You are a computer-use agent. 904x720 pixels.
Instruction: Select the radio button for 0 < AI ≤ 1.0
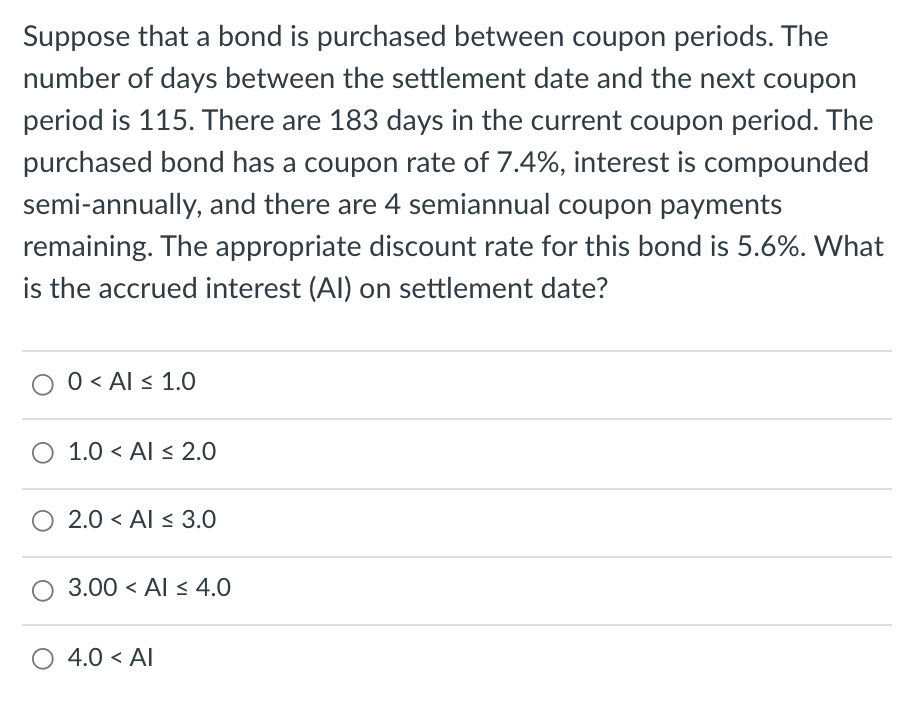click(x=42, y=383)
